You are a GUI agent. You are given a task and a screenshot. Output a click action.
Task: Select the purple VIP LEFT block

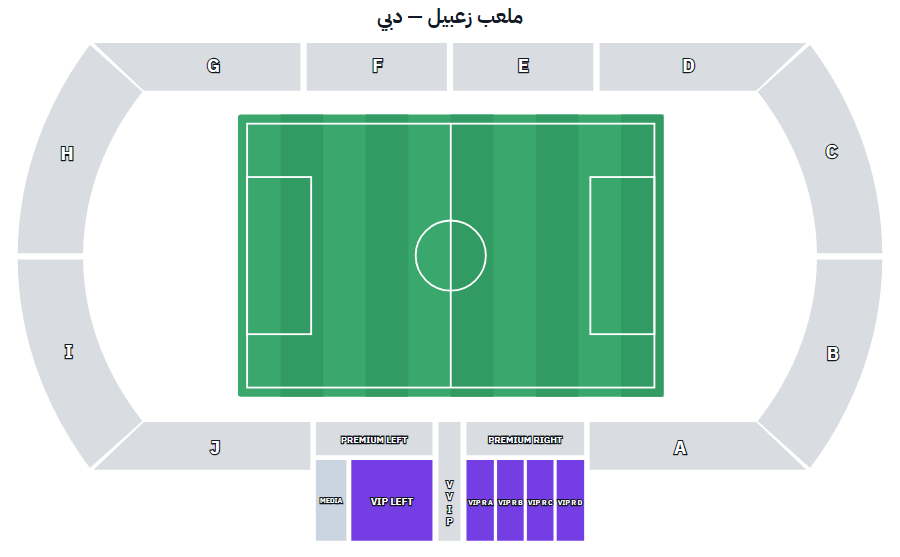point(391,500)
